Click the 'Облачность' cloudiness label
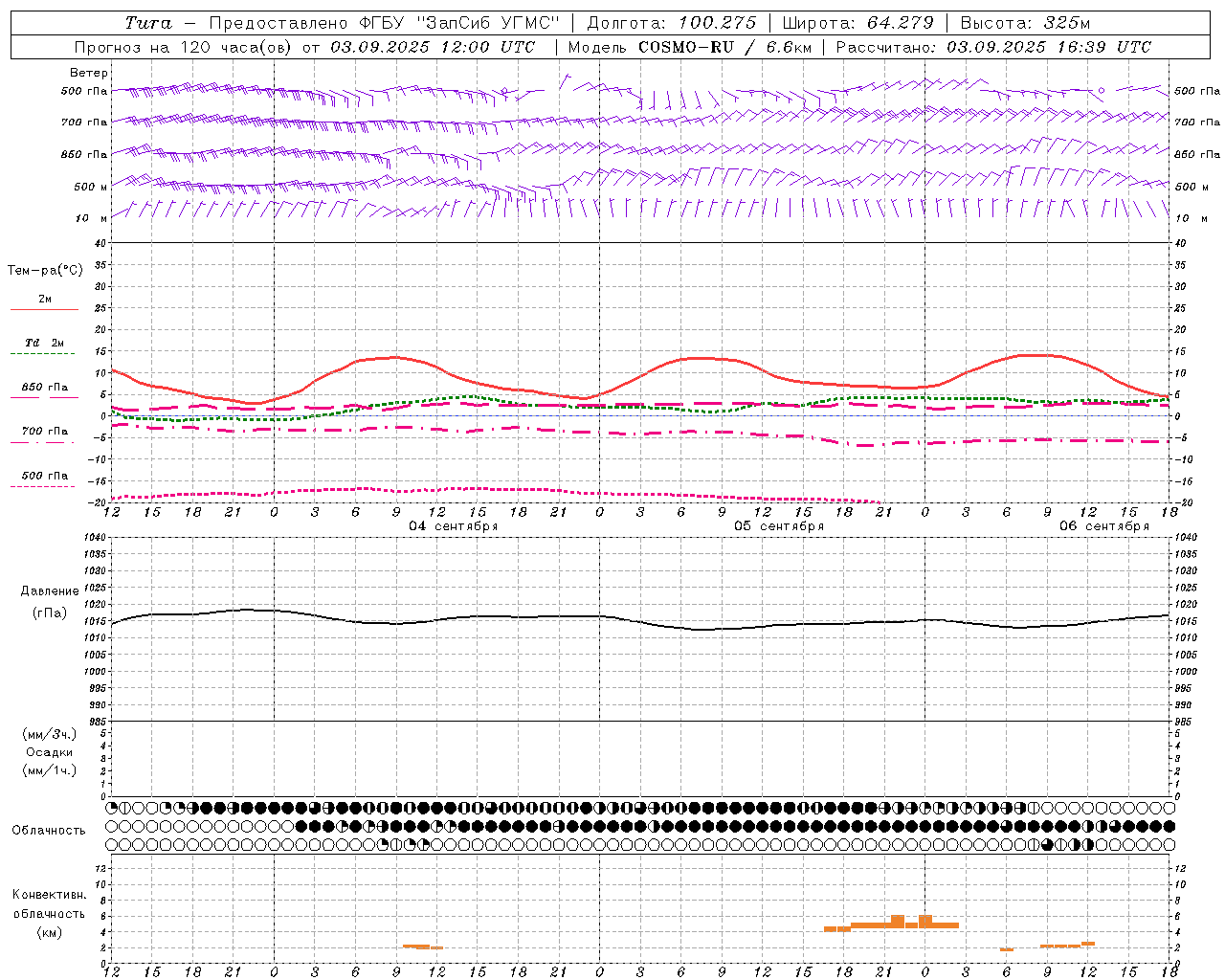This screenshot has height=980, width=1225. (x=48, y=831)
